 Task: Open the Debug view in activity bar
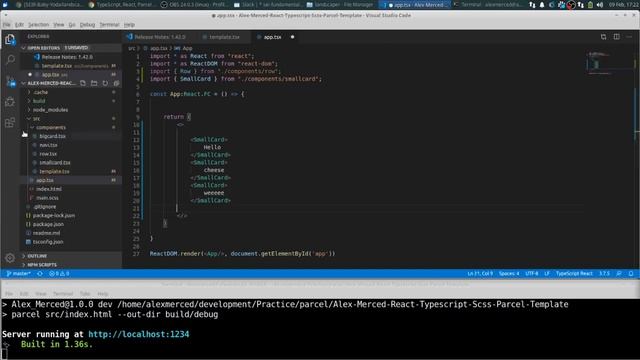(10, 102)
